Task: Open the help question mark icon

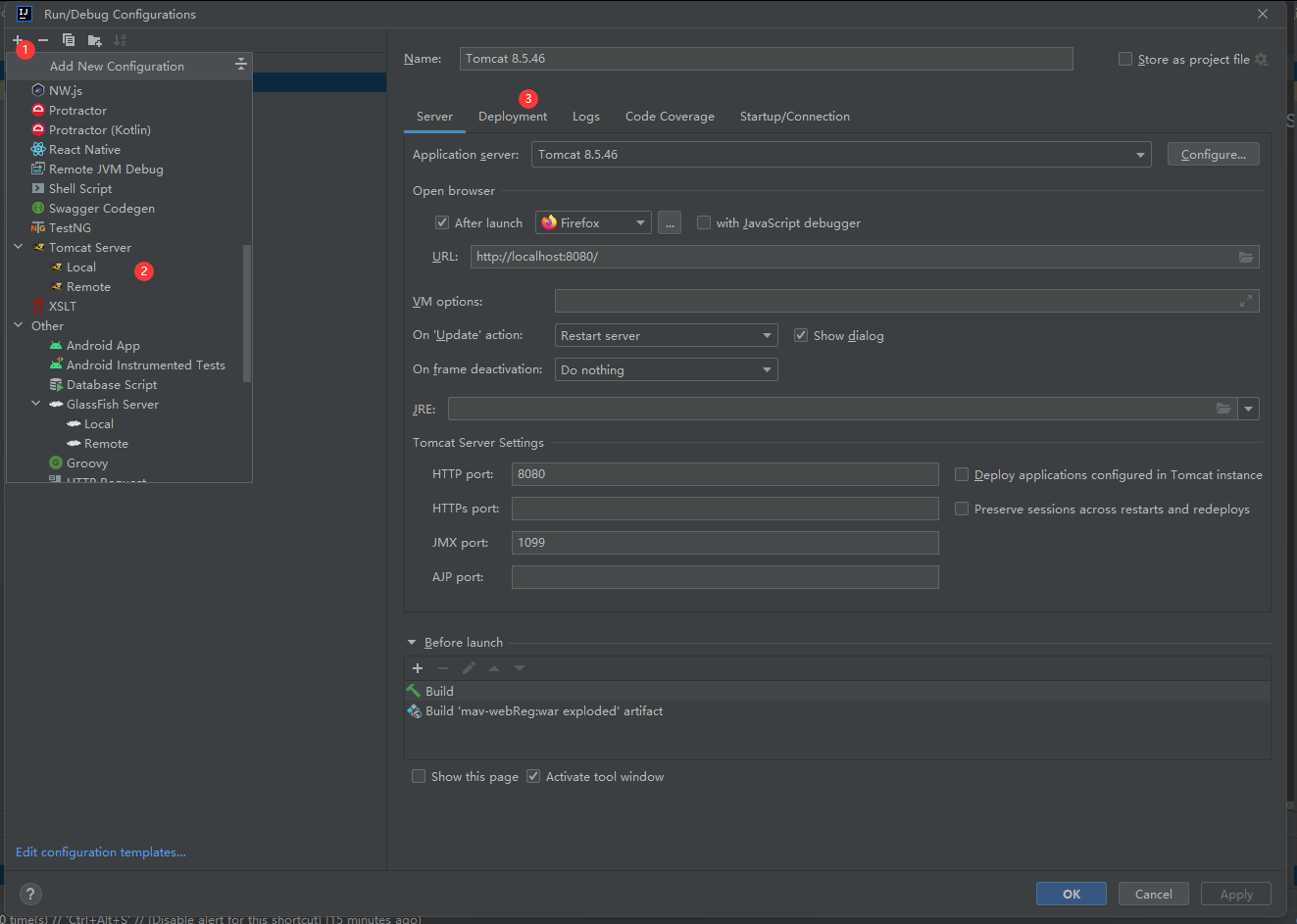Action: [x=30, y=894]
